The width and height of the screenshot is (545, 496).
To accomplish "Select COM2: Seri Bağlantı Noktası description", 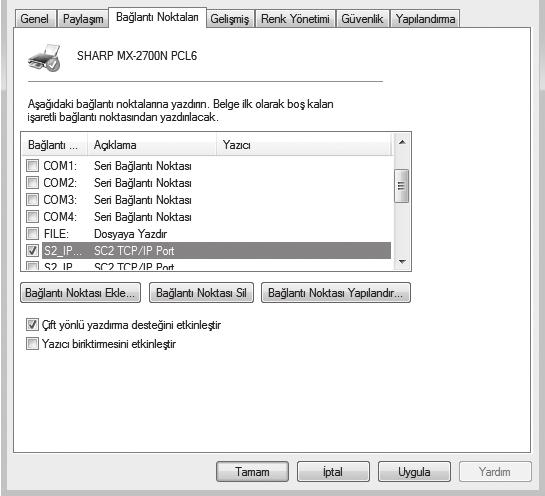I will click(x=143, y=183).
